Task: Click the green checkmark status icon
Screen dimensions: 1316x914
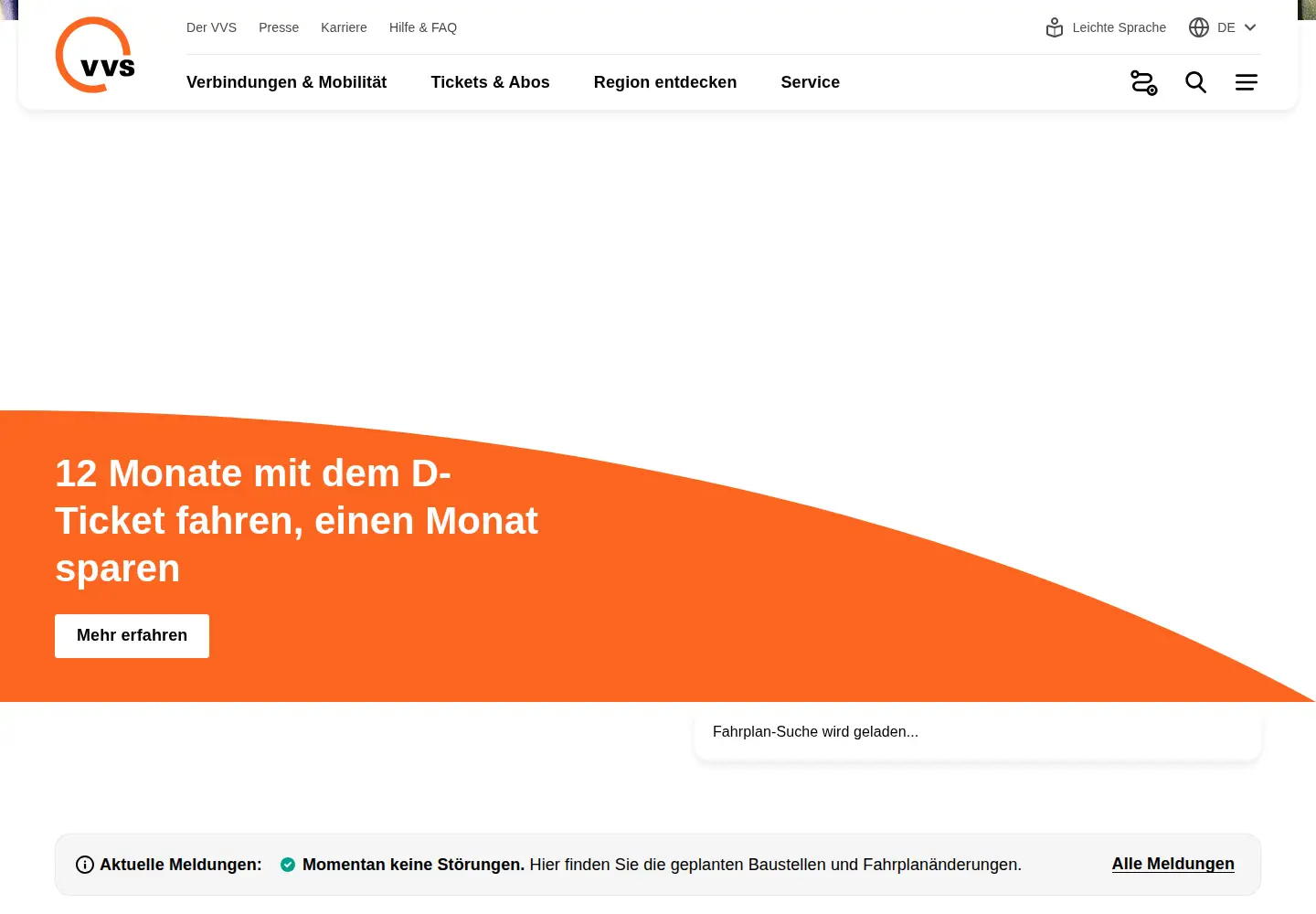Action: pyautogui.click(x=288, y=865)
